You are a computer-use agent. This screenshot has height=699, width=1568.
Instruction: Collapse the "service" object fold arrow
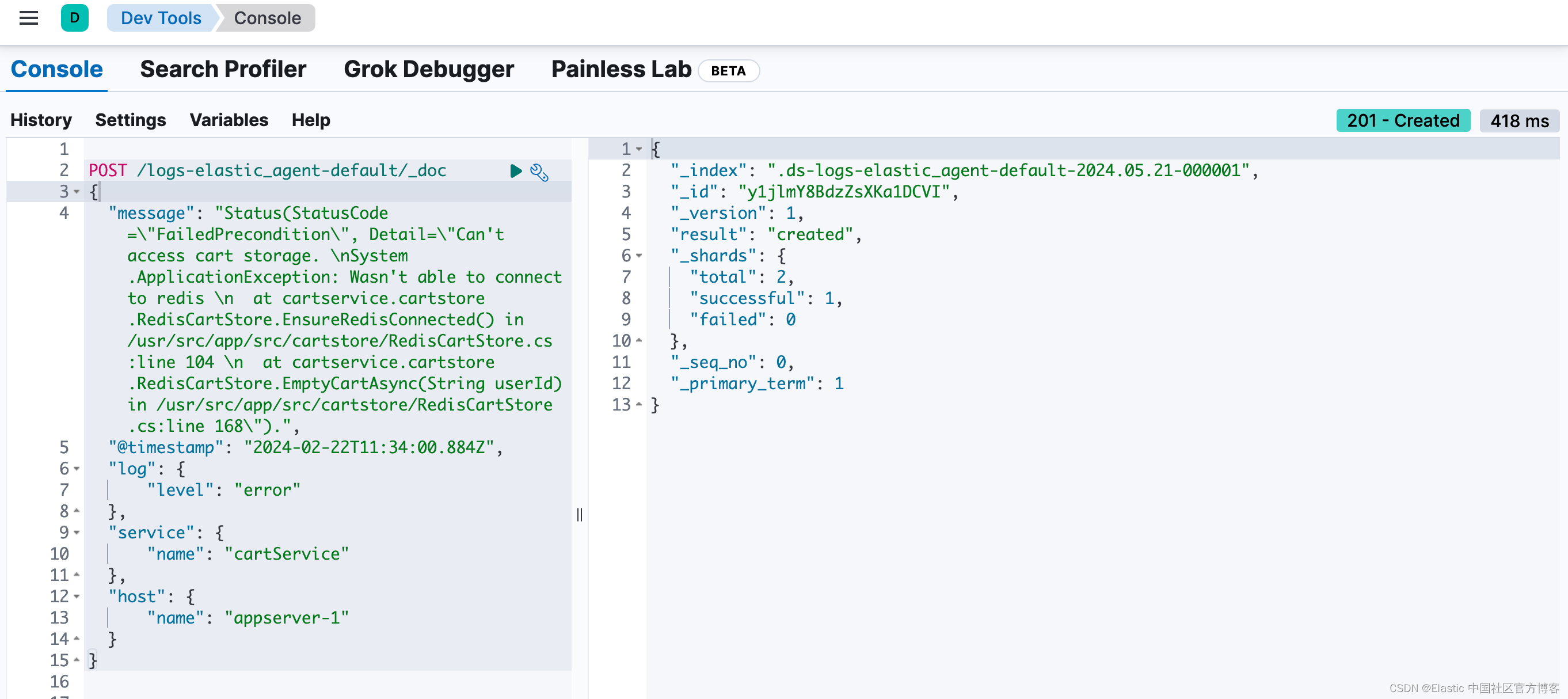77,533
